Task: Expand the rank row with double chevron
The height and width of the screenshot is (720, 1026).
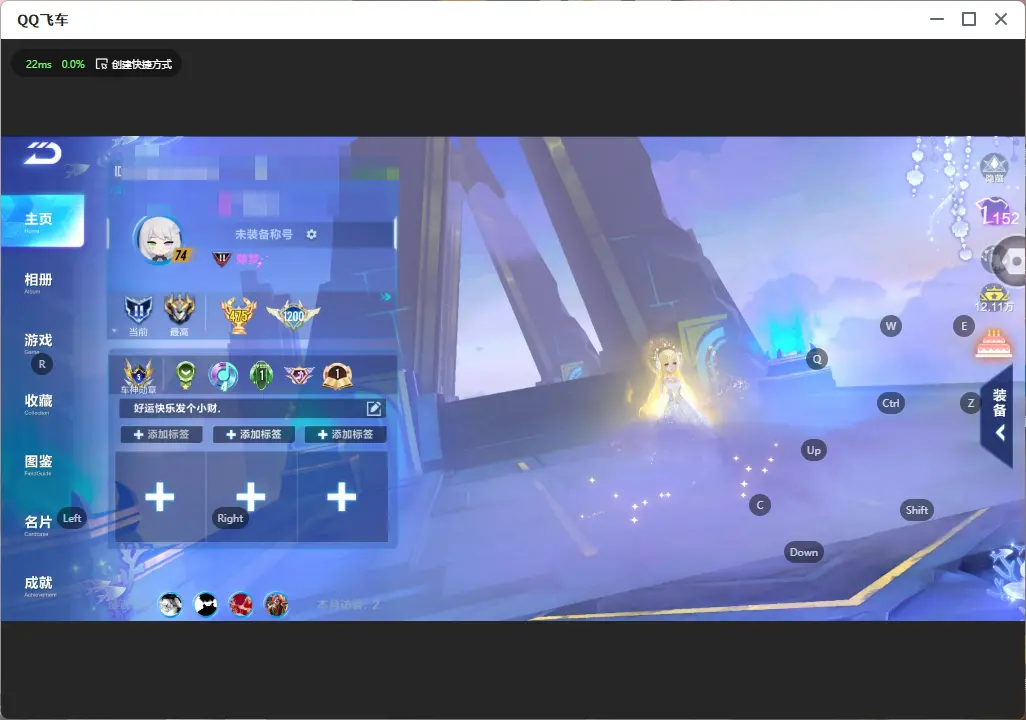Action: click(386, 297)
